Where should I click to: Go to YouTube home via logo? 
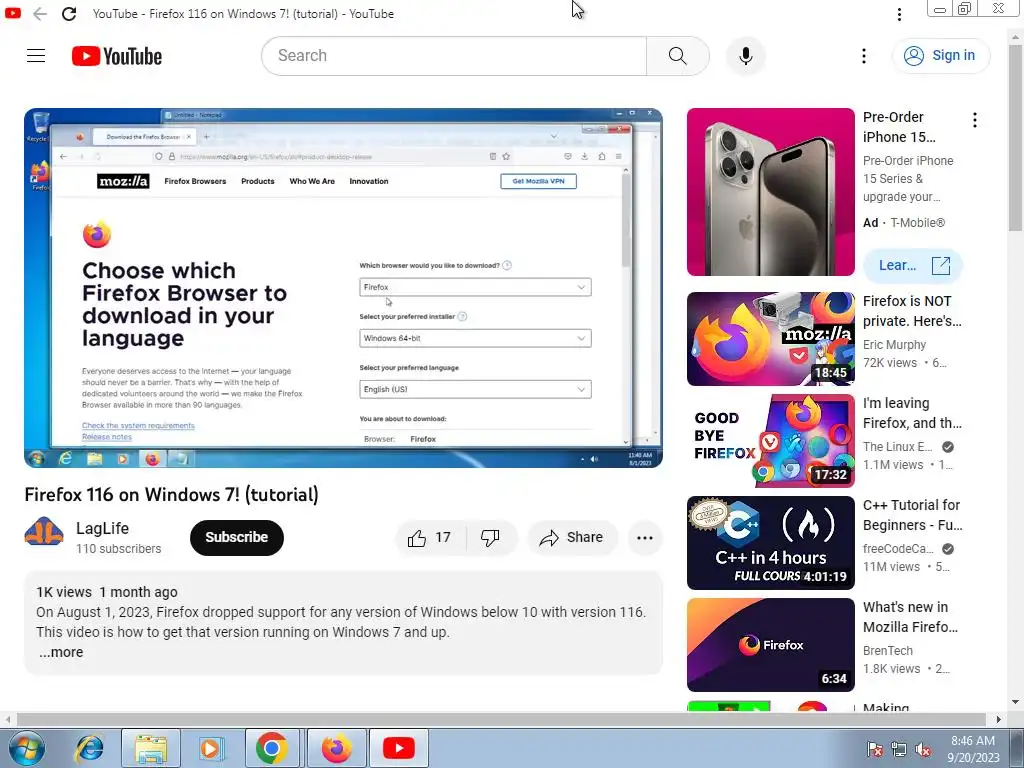click(117, 56)
